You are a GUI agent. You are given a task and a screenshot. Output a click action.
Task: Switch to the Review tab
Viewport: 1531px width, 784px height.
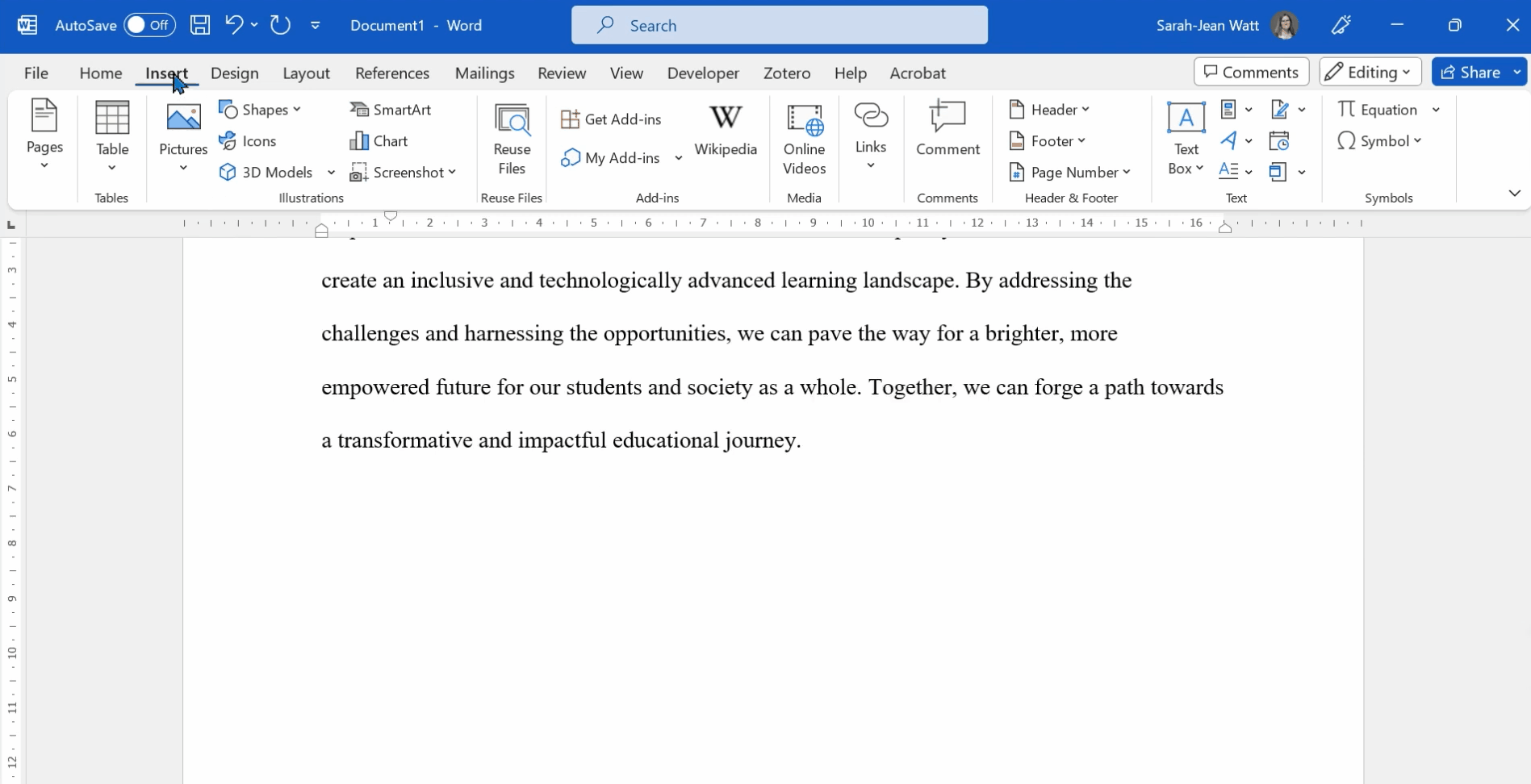(x=562, y=73)
